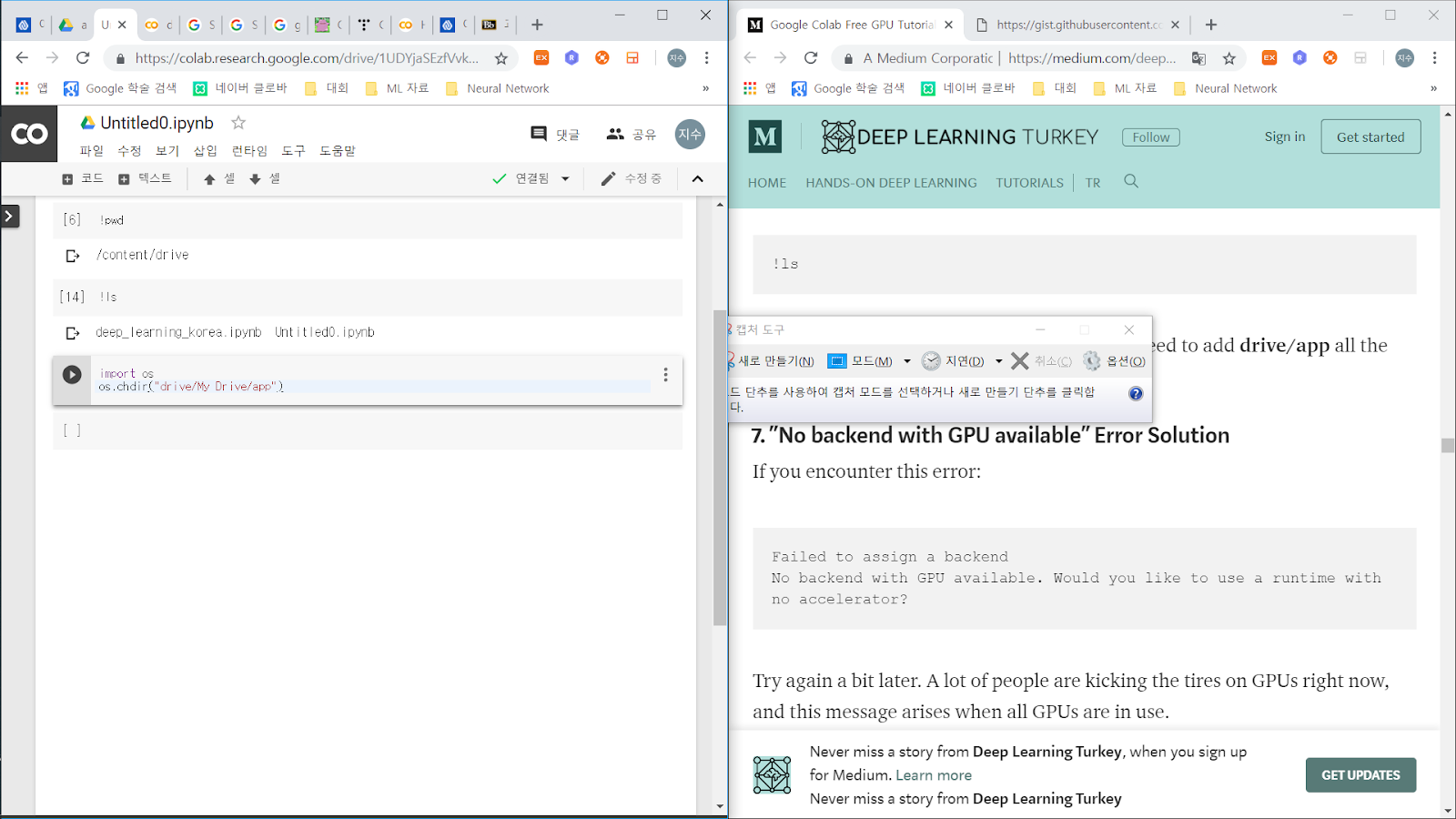Open the 지수 account avatar in Colab
This screenshot has height=819, width=1456.
[x=690, y=134]
